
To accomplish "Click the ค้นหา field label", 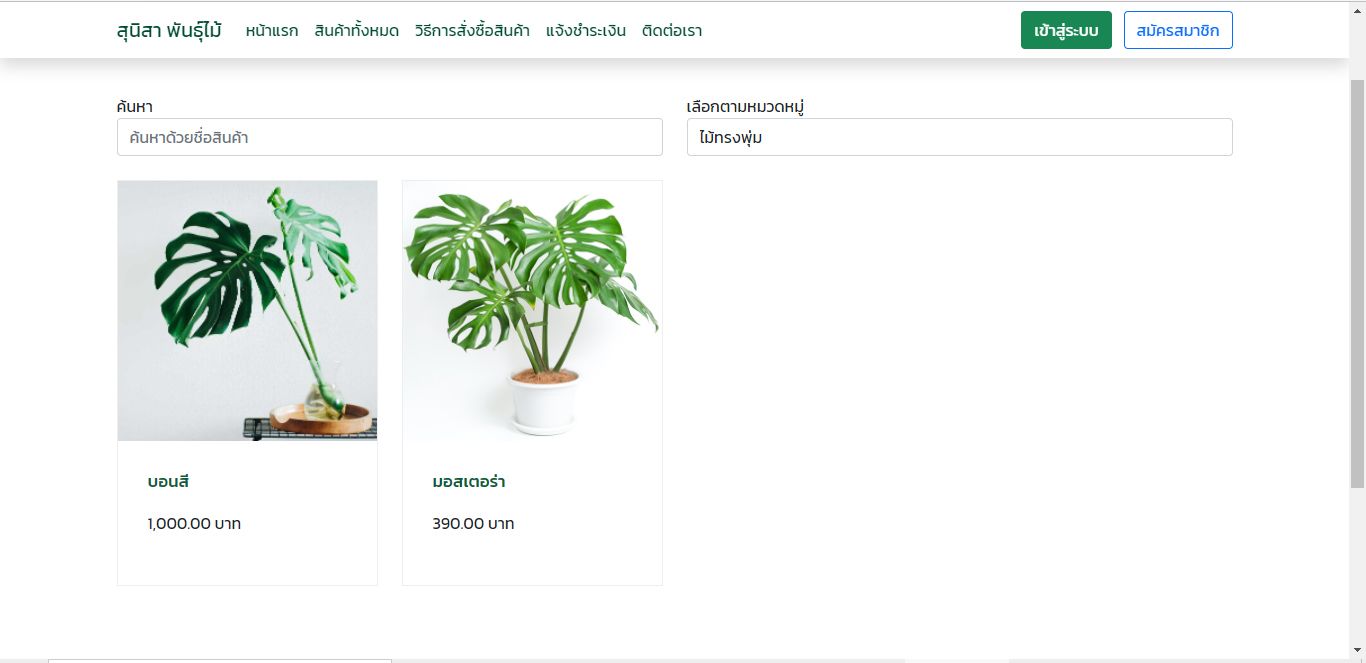I will 135,106.
